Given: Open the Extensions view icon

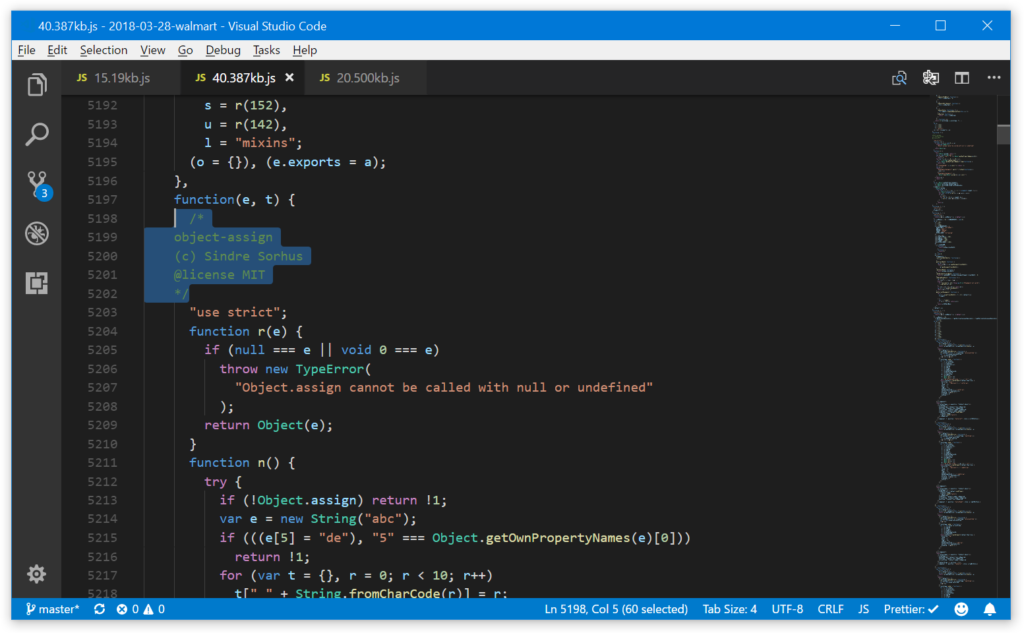Looking at the screenshot, I should pos(36,283).
